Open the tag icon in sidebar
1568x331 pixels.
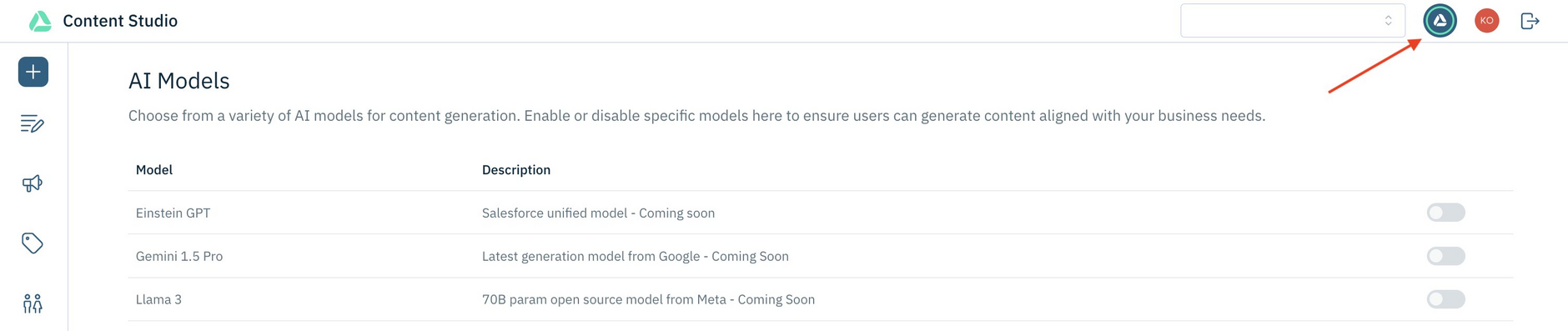[33, 243]
